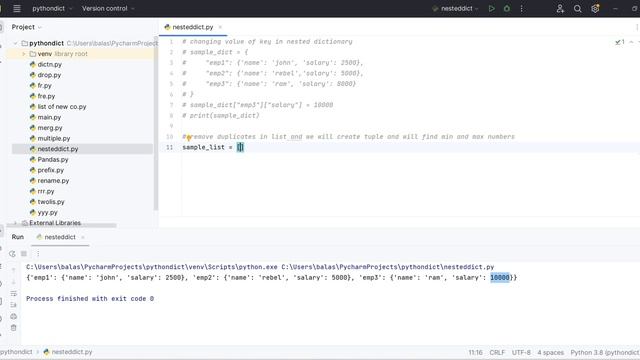The width and height of the screenshot is (640, 360).
Task: Change 4 spaces indent setting
Action: (550, 352)
